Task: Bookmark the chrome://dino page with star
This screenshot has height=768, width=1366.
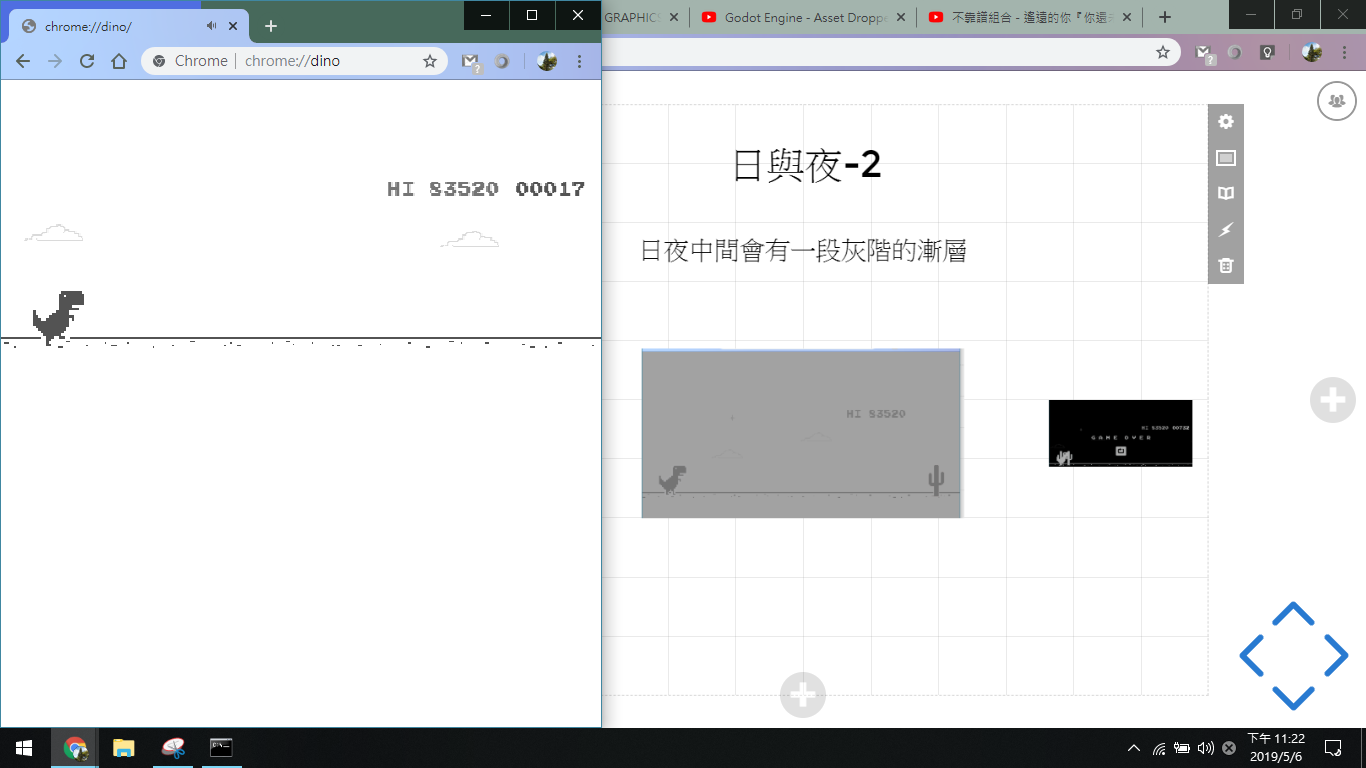Action: coord(430,61)
